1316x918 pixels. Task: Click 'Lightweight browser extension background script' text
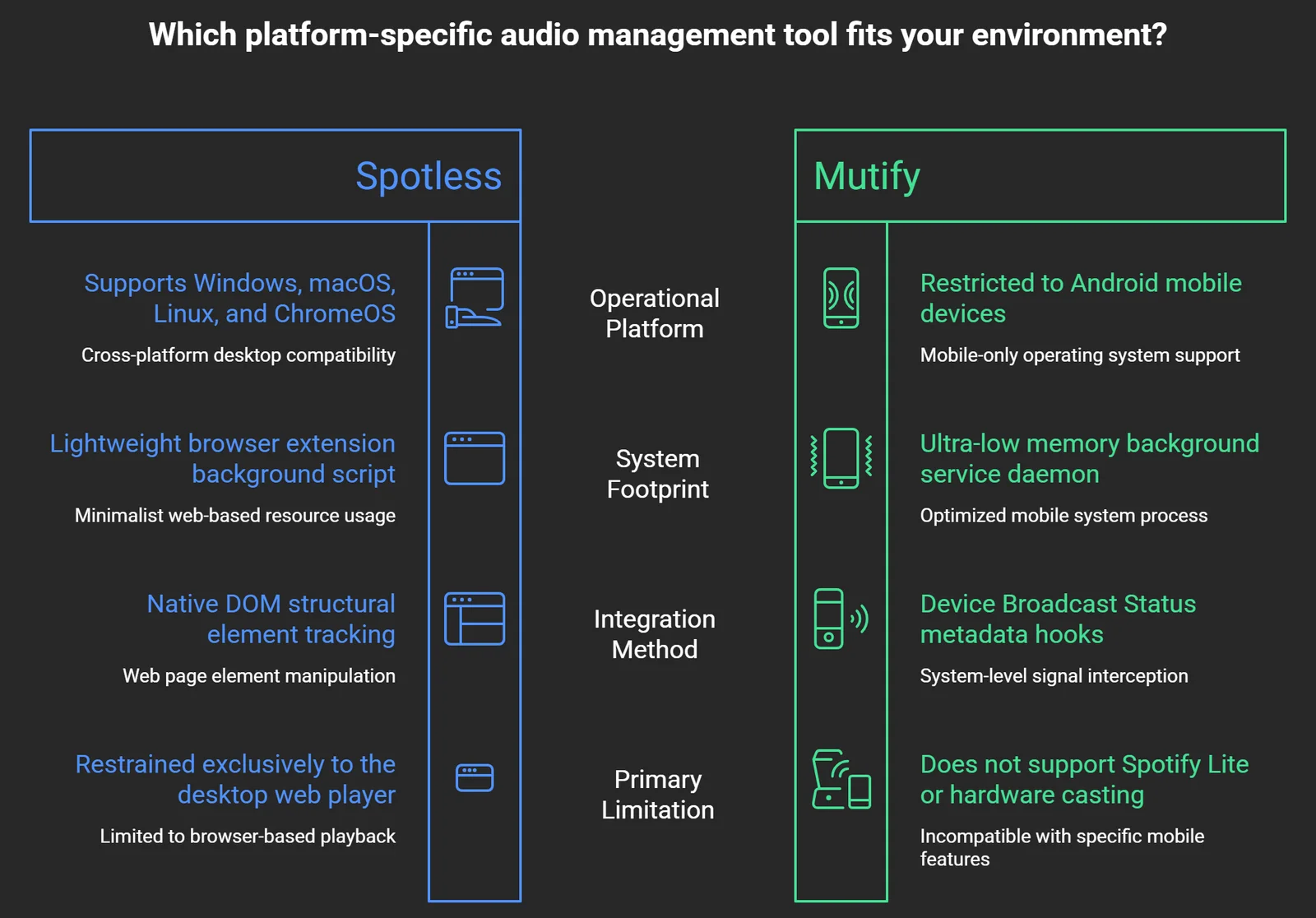223,458
